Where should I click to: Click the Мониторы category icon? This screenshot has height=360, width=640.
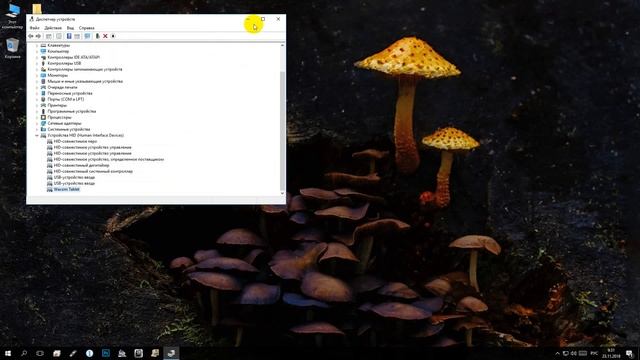coord(43,75)
